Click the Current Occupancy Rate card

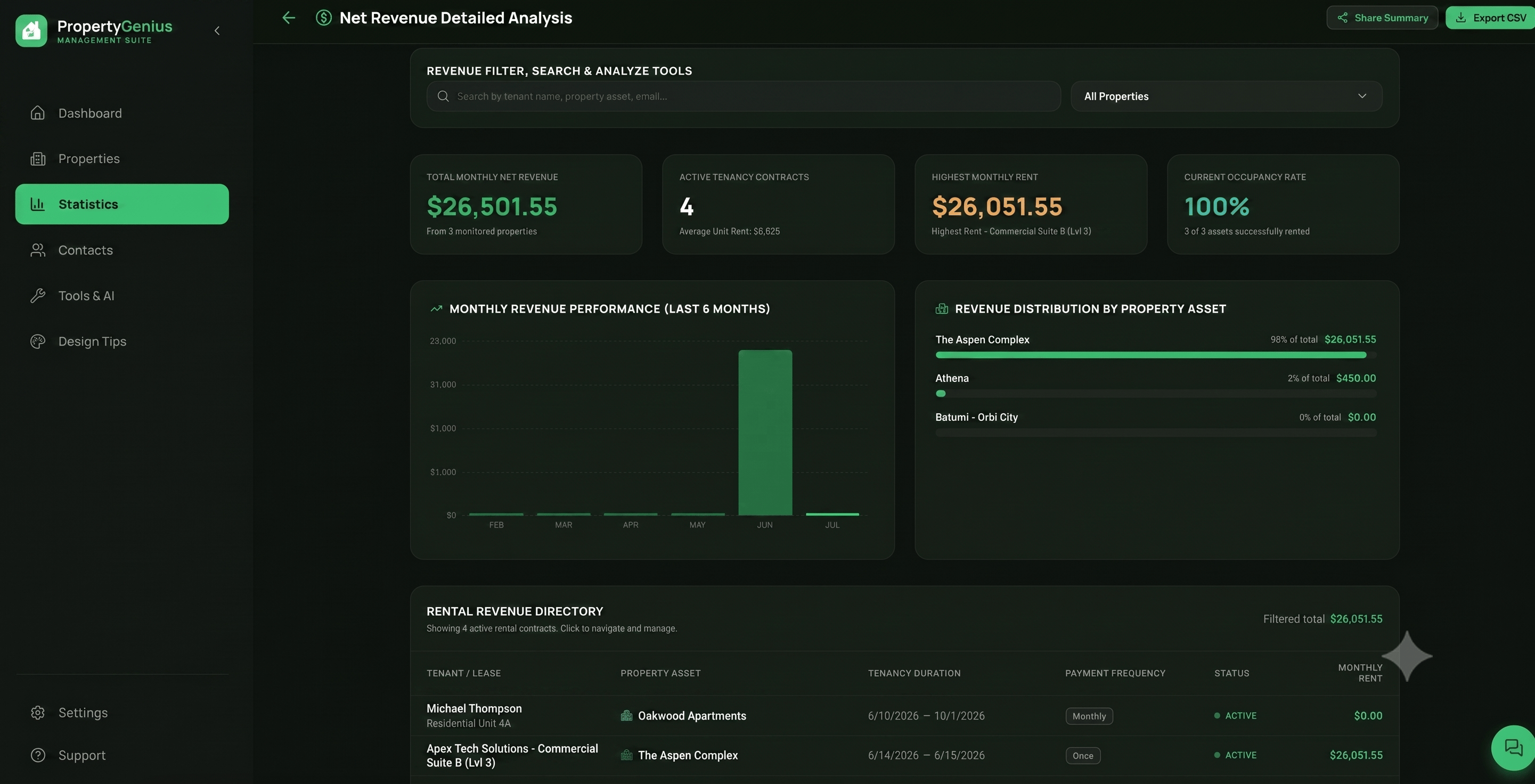(1283, 205)
